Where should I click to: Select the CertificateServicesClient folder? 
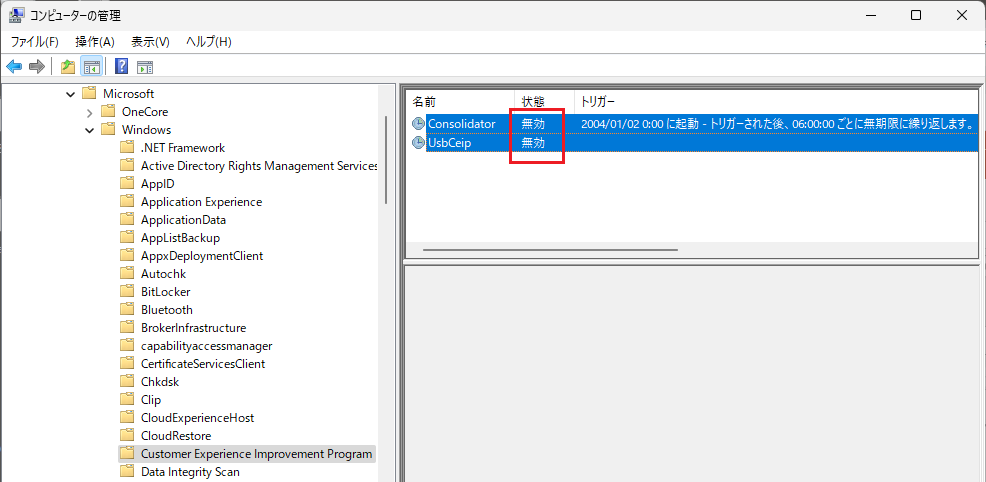tap(203, 364)
